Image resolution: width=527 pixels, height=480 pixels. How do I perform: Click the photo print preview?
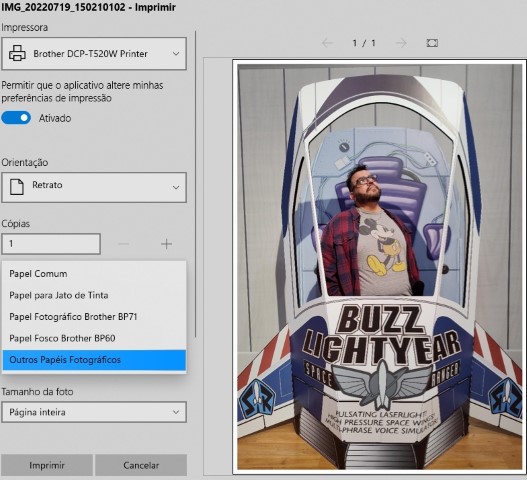coord(379,267)
